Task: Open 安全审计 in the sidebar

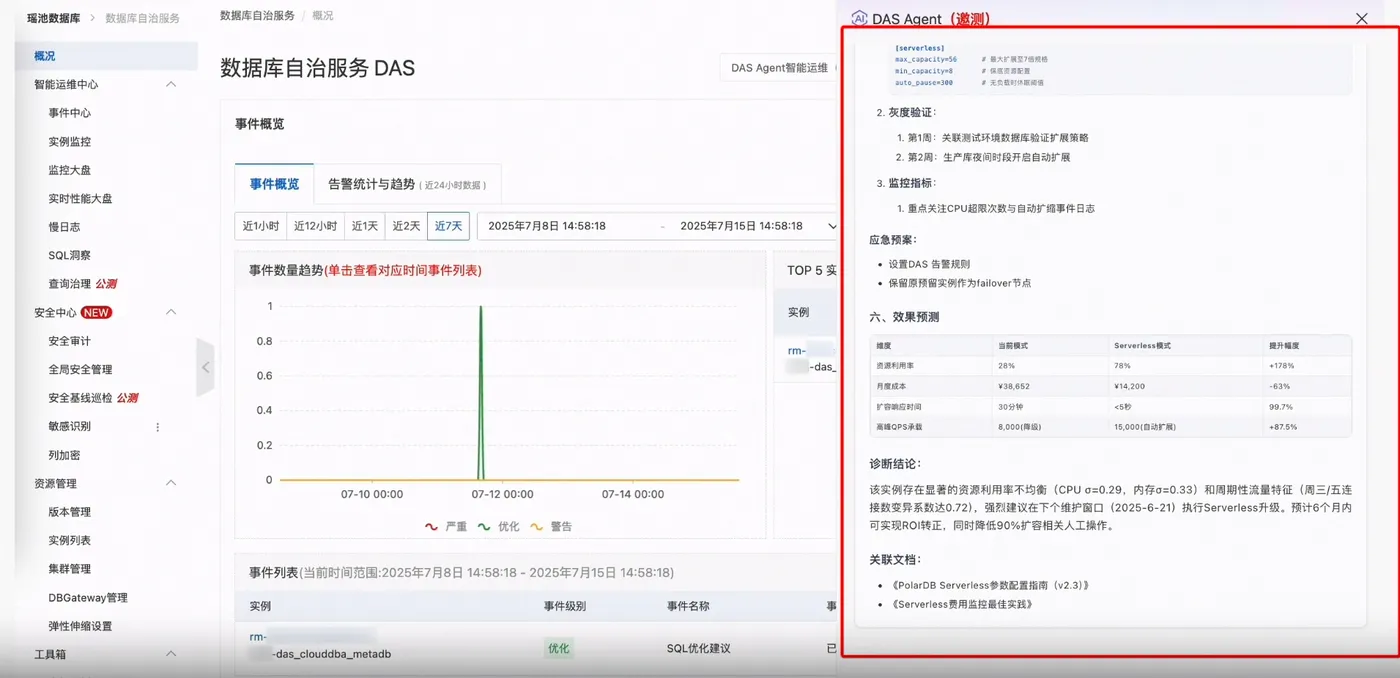Action: pos(69,341)
